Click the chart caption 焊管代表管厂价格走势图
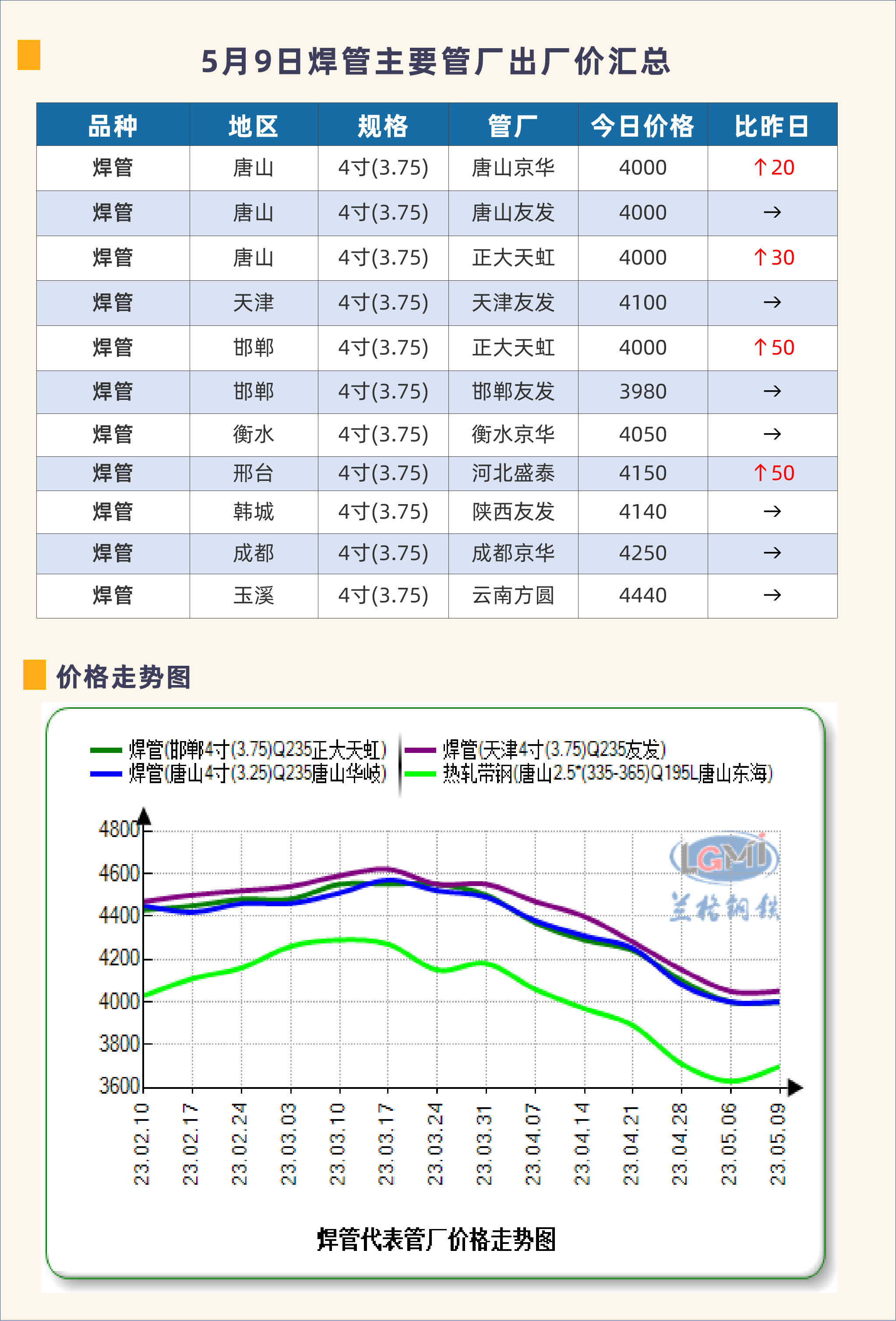The image size is (896, 1321). coord(436,1240)
